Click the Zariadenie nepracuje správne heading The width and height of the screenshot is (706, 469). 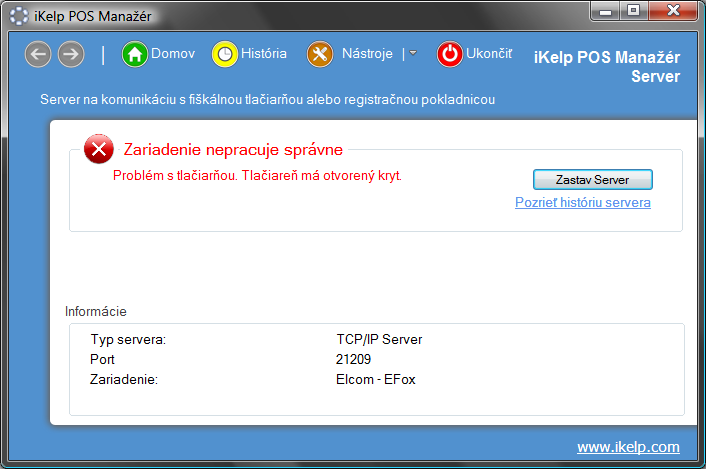233,150
